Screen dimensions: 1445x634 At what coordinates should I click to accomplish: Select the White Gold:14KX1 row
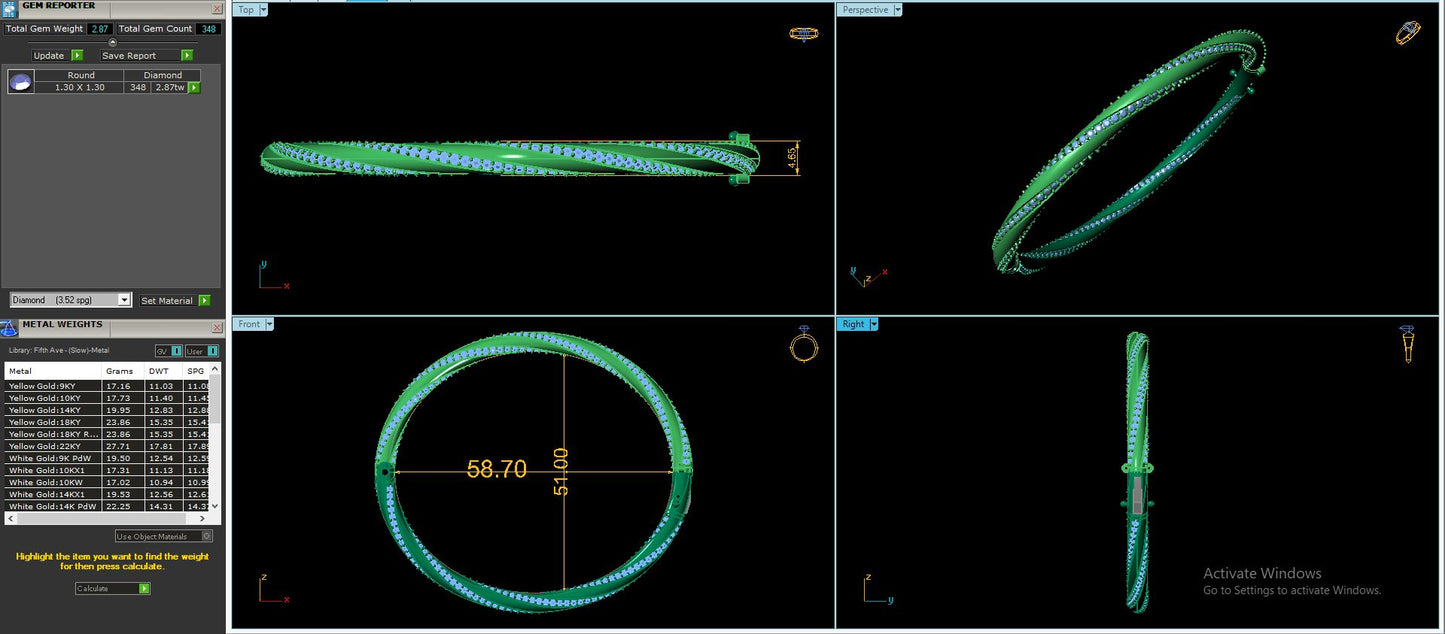[x=108, y=494]
